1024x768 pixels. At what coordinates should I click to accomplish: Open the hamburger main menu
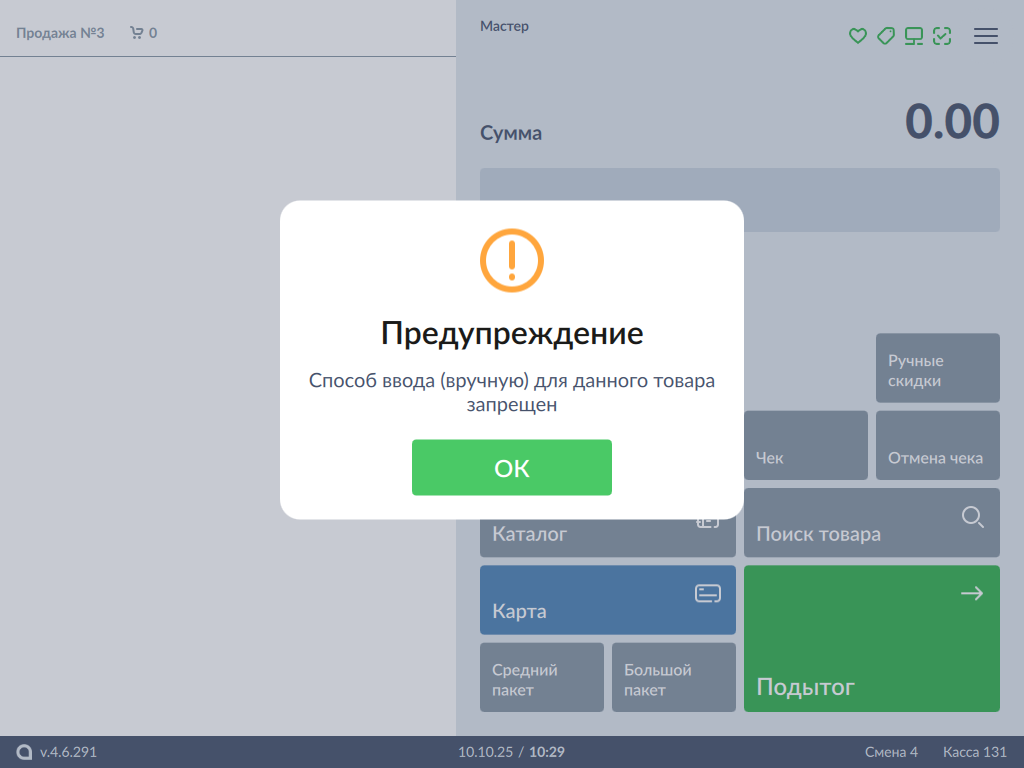point(986,36)
